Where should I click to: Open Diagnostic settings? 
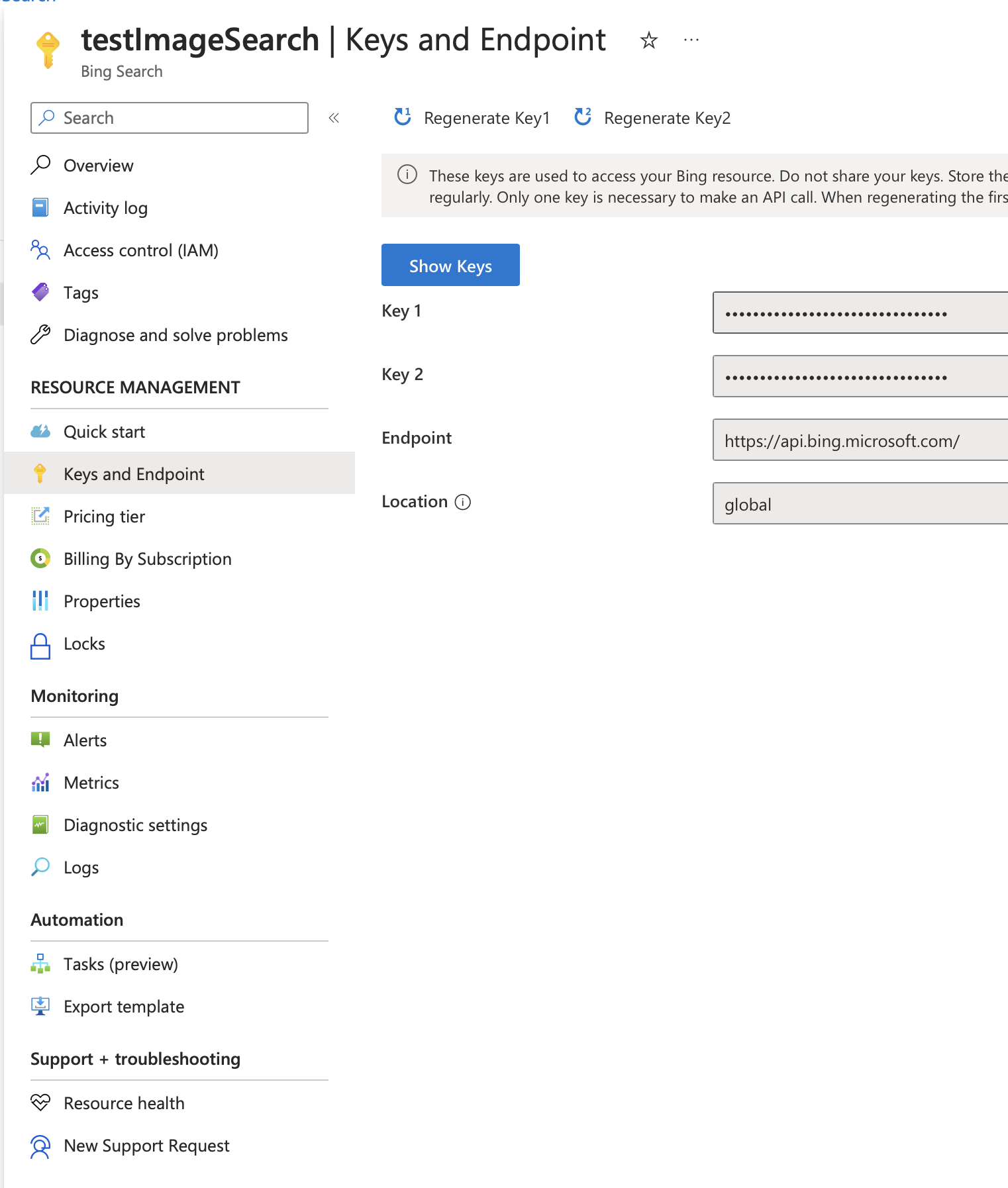[x=135, y=825]
